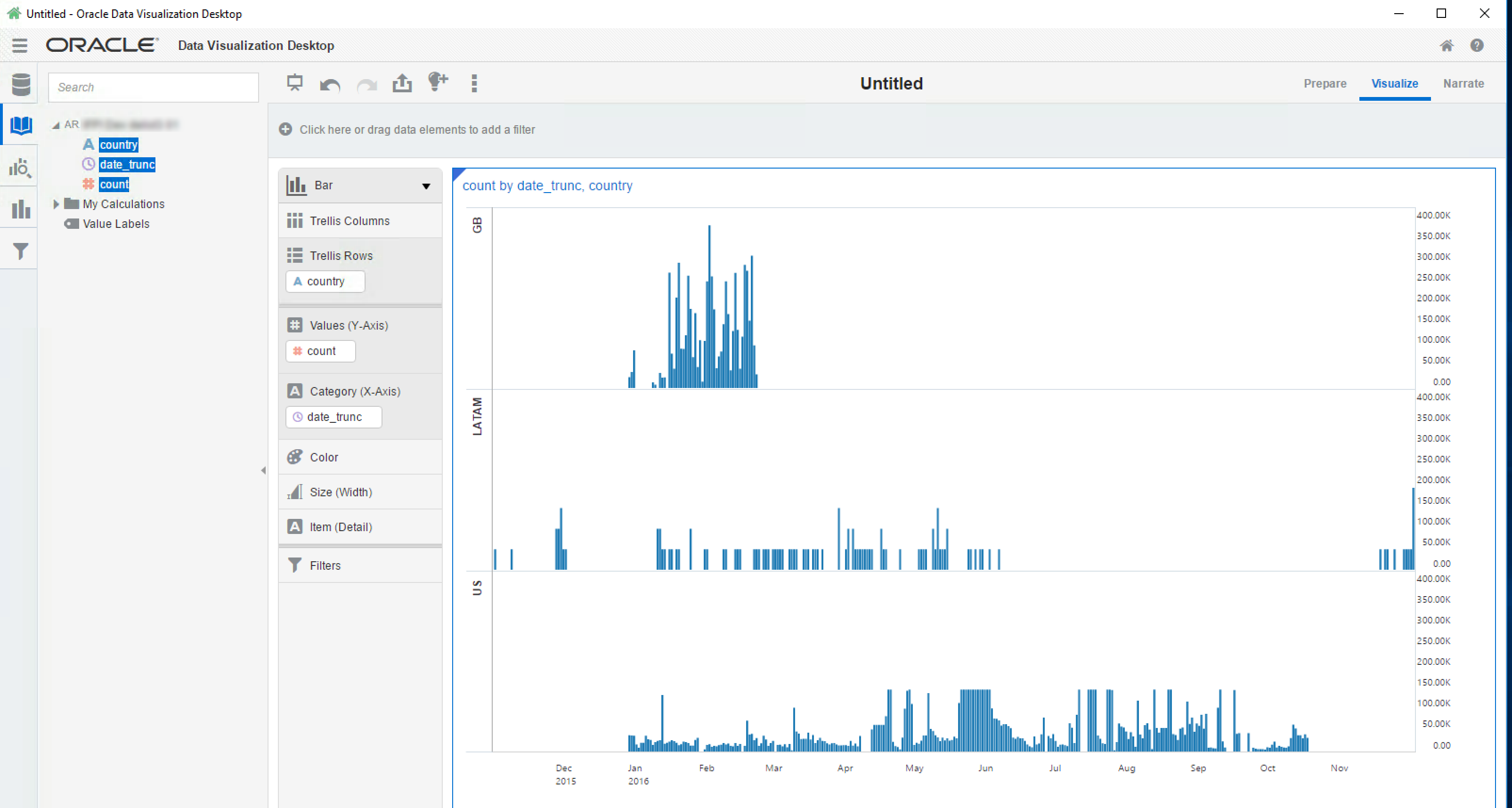1512x808 pixels.
Task: Expand the My Calculations folder
Action: click(x=57, y=203)
